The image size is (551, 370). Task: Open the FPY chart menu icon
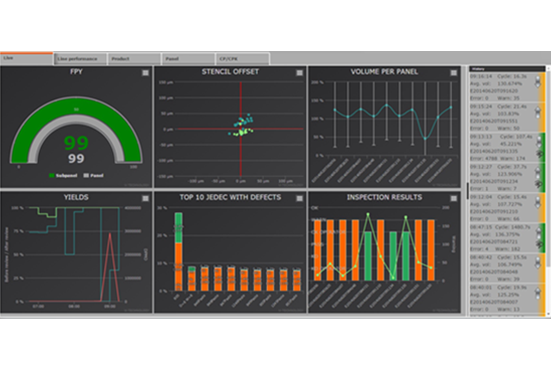click(x=145, y=73)
